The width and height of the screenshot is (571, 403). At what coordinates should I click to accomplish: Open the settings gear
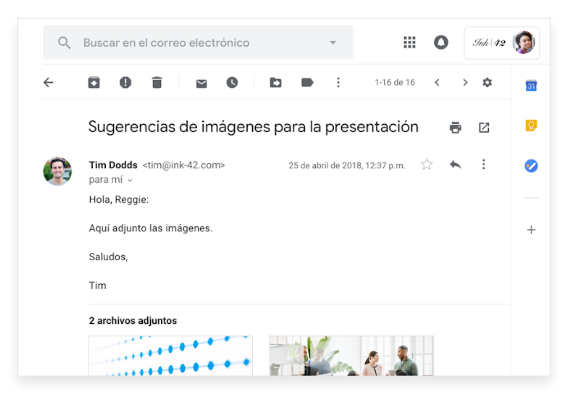[x=487, y=83]
